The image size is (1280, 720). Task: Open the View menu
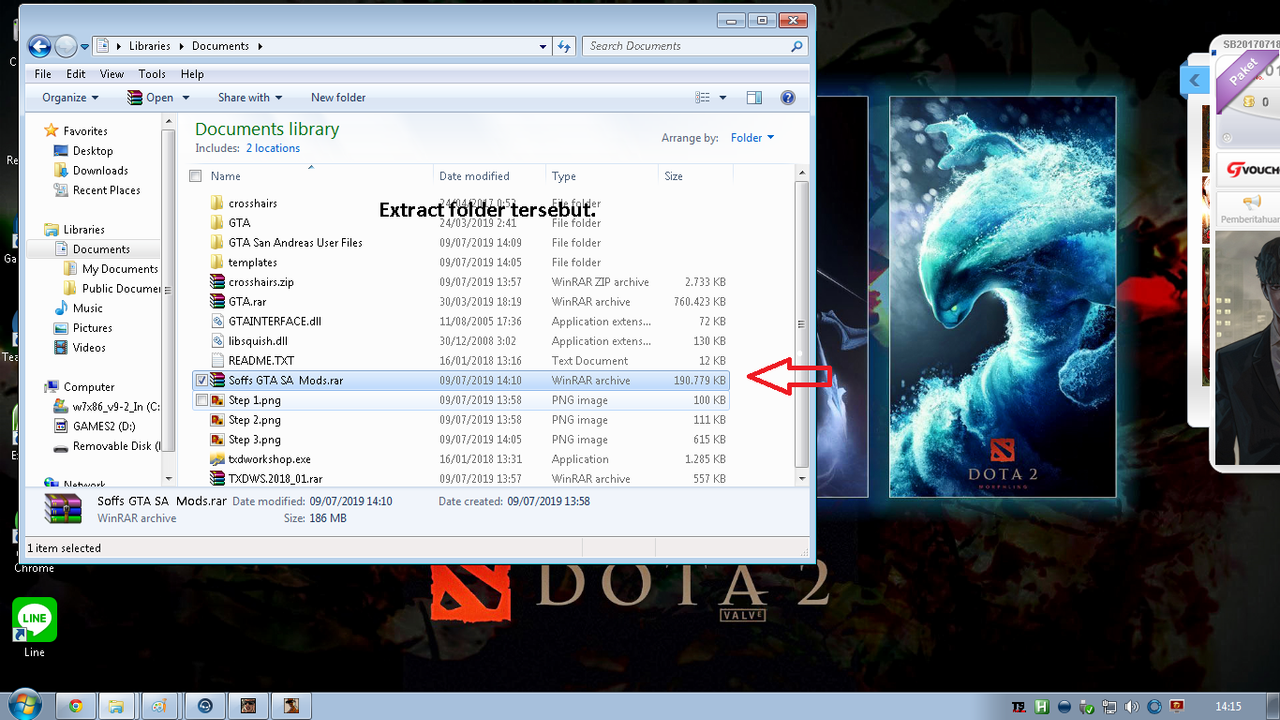112,74
